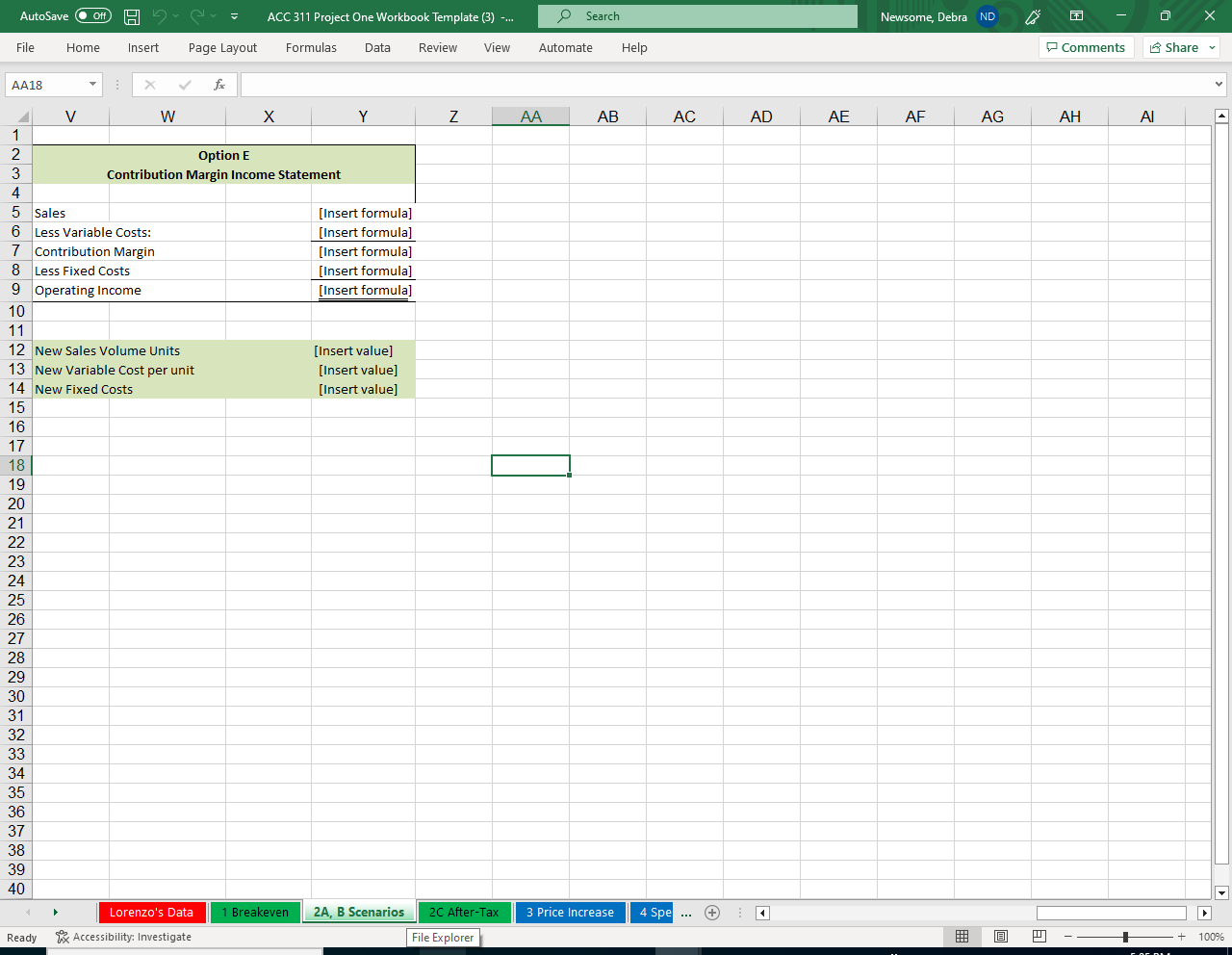This screenshot has width=1232, height=955.
Task: Open the Automate tab
Action: (x=566, y=47)
